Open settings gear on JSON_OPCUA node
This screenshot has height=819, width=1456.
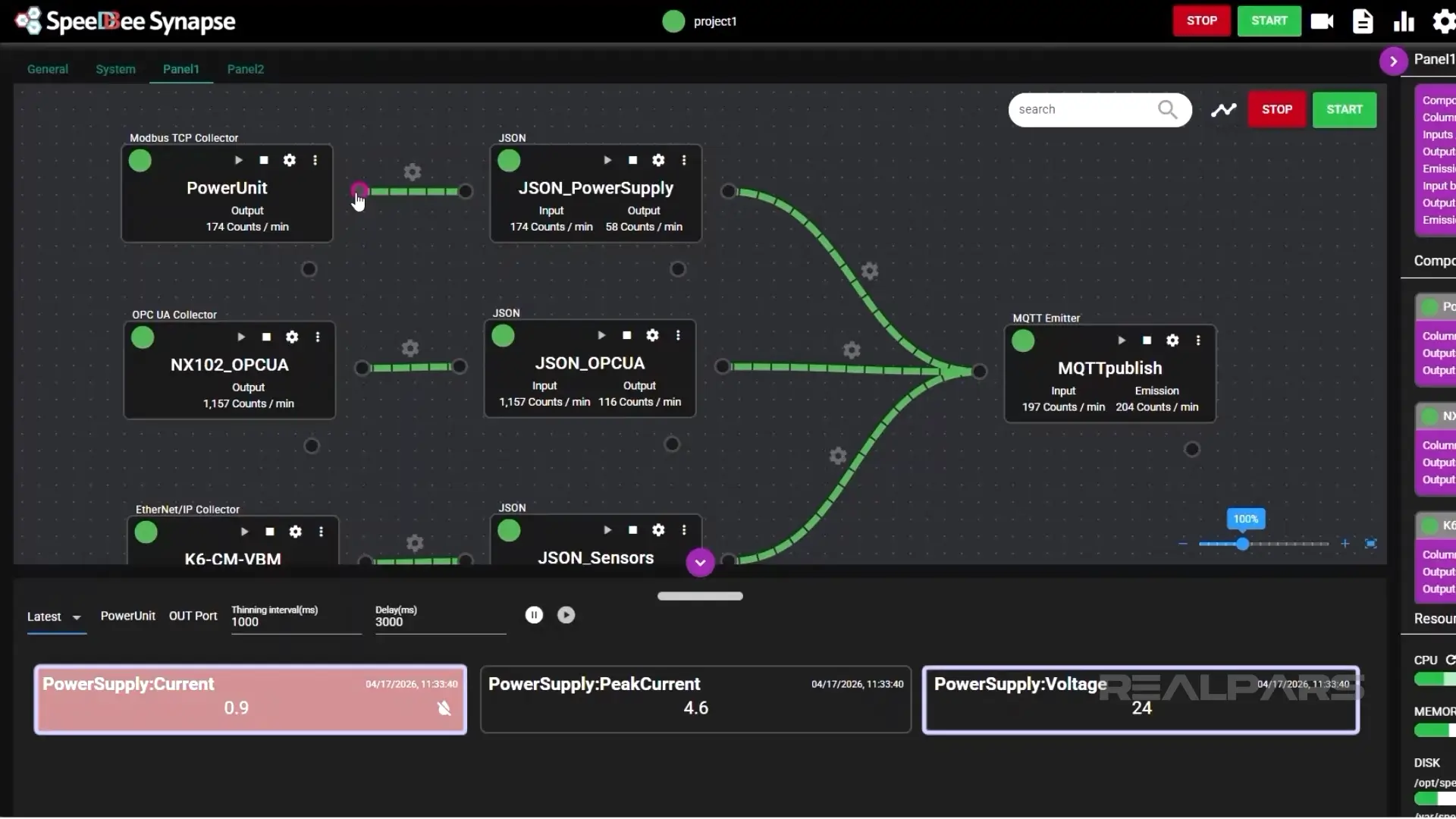tap(653, 335)
